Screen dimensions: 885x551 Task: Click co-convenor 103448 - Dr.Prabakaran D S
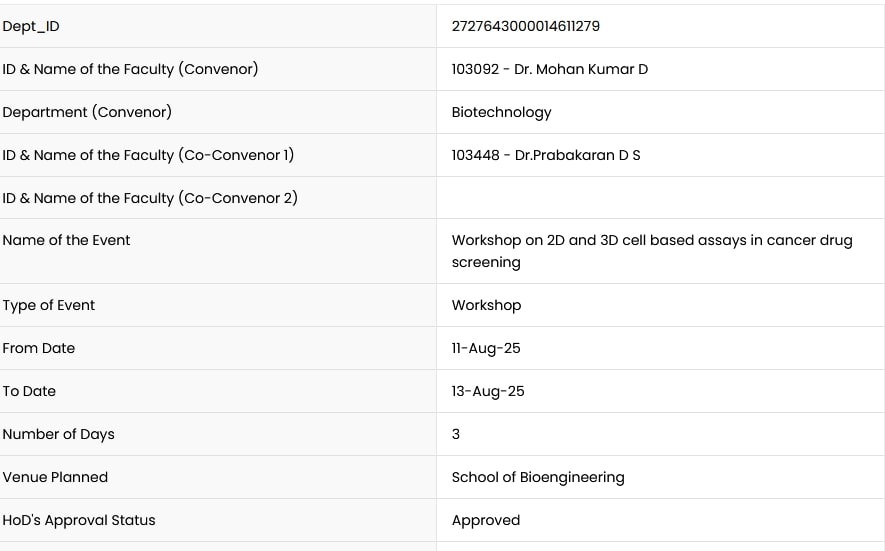coord(545,155)
